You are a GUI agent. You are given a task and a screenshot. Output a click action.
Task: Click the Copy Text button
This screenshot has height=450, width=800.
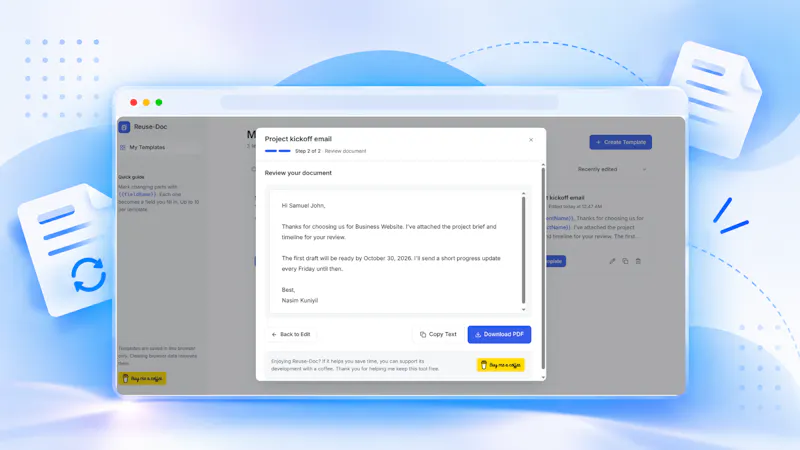click(x=438, y=335)
